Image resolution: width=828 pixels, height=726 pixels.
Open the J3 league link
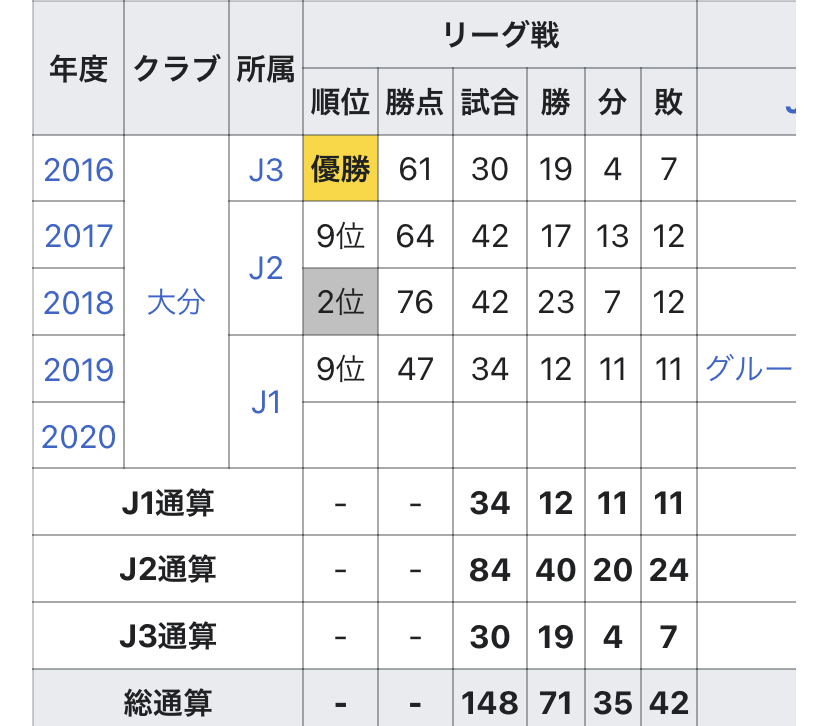(266, 169)
